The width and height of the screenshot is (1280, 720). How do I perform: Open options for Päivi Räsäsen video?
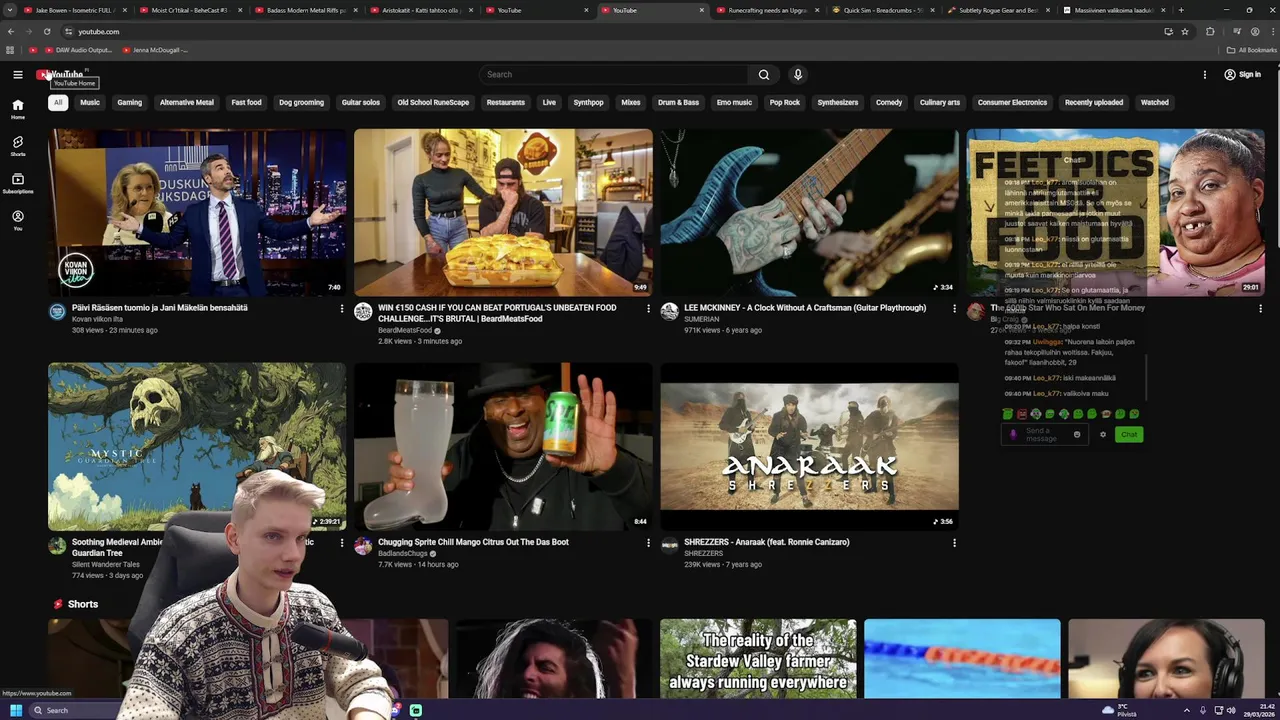341,308
